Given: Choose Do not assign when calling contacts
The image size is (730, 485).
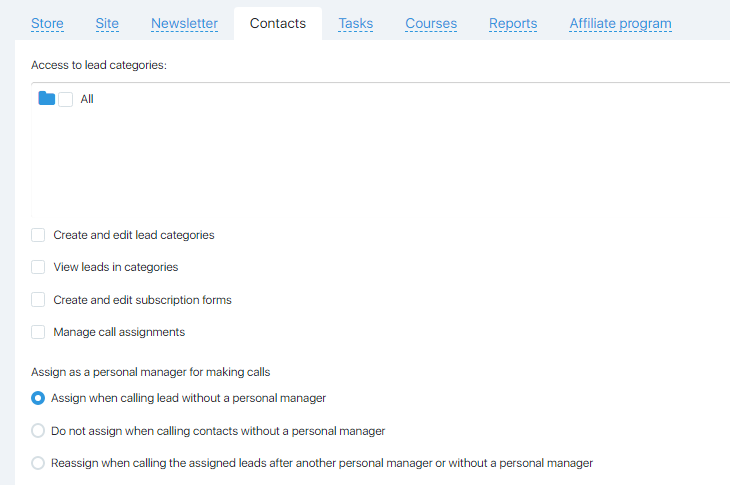Looking at the screenshot, I should (x=38, y=431).
